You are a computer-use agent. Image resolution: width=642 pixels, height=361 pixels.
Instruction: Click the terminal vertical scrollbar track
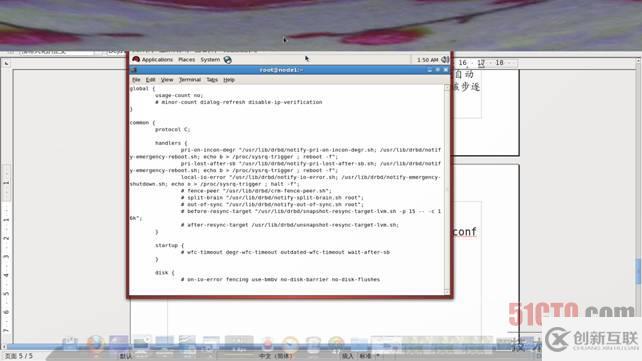coord(447,190)
